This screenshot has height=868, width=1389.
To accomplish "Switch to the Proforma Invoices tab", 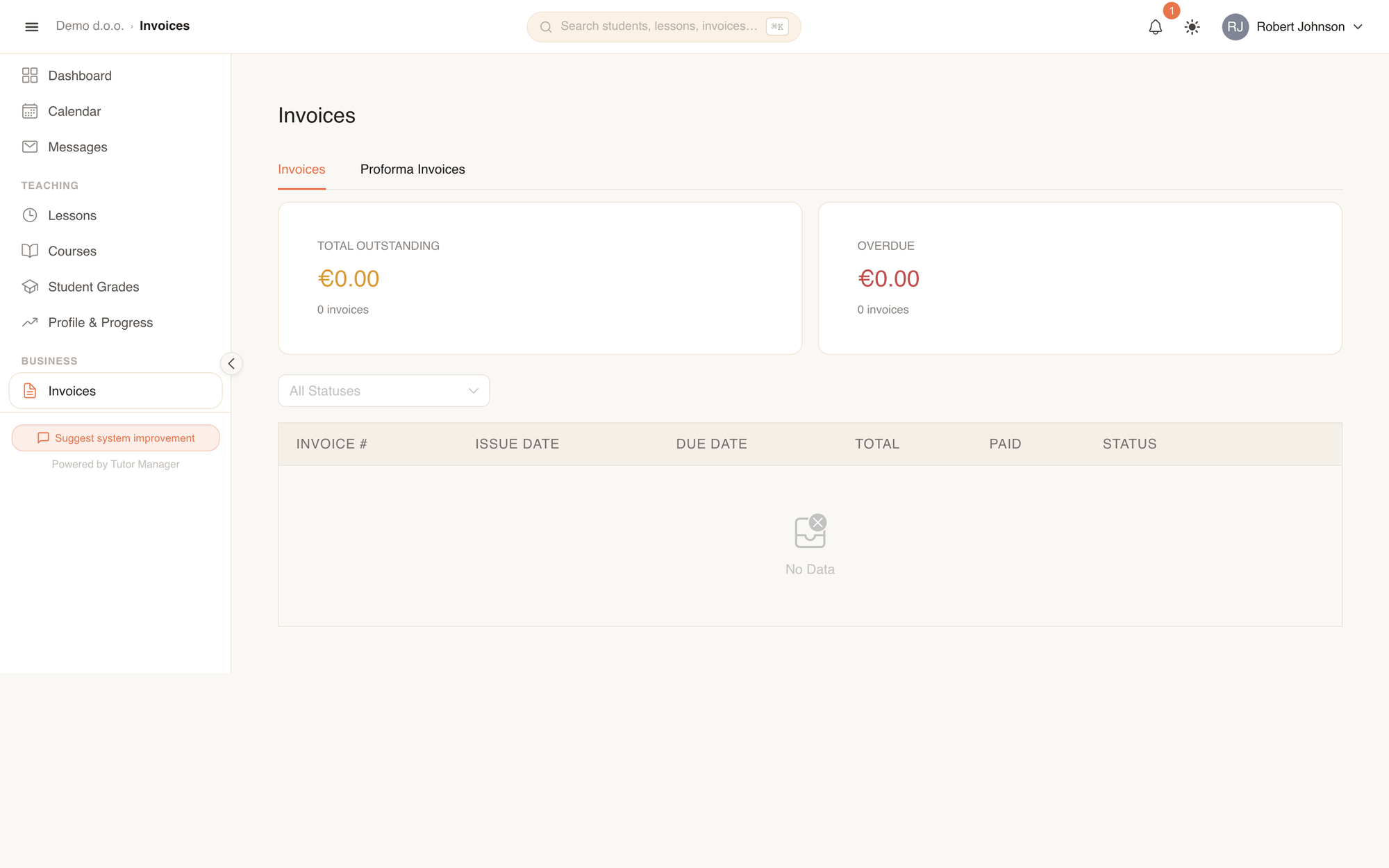I will 413,169.
